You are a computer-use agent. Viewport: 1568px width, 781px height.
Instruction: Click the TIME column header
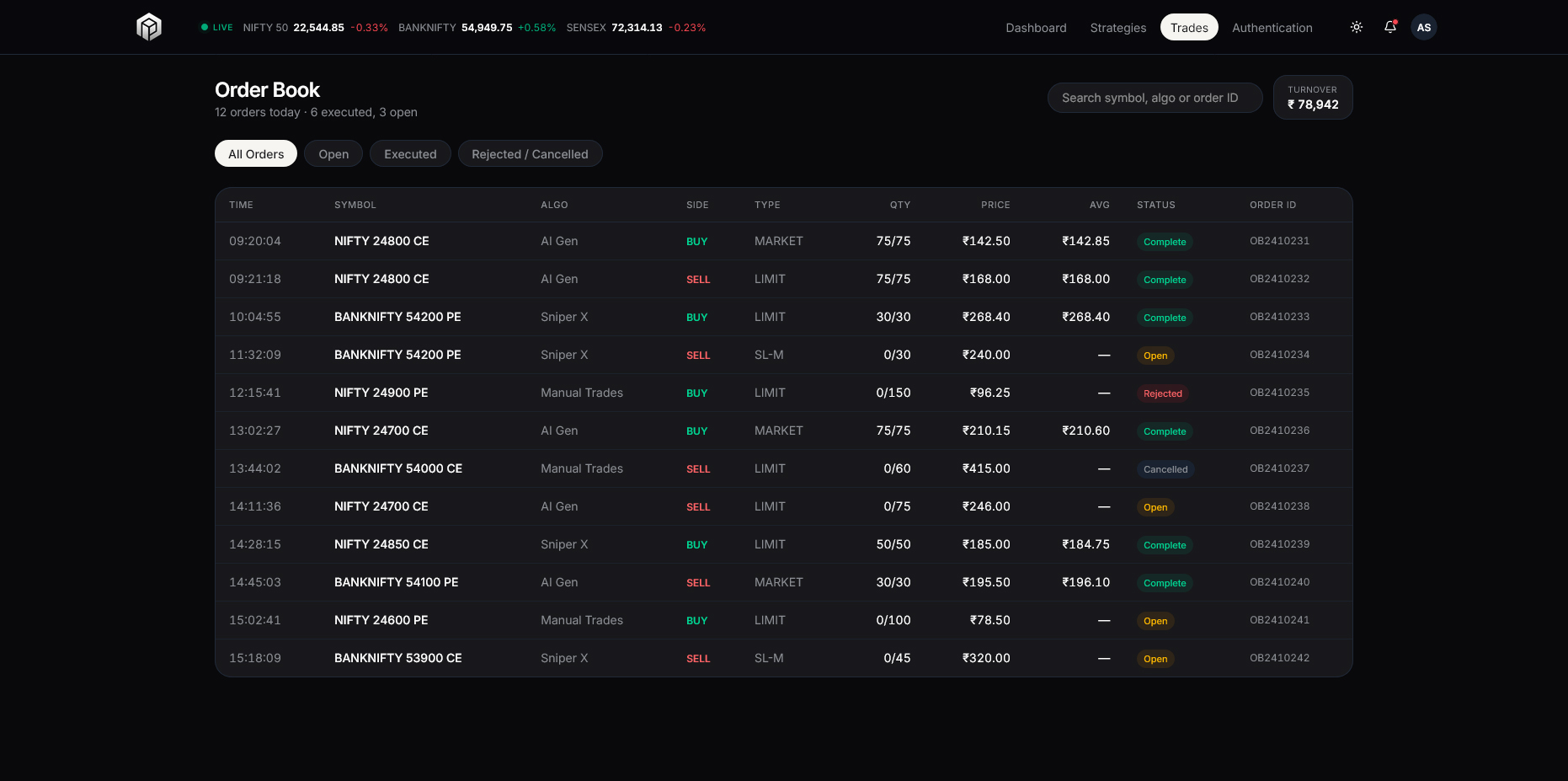[241, 205]
